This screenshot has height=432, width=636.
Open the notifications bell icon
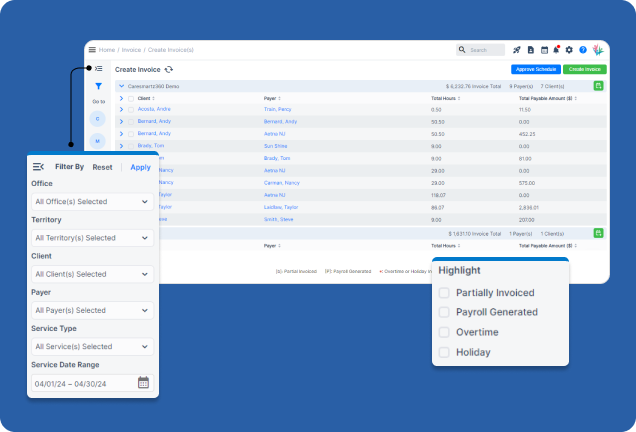[x=556, y=49]
